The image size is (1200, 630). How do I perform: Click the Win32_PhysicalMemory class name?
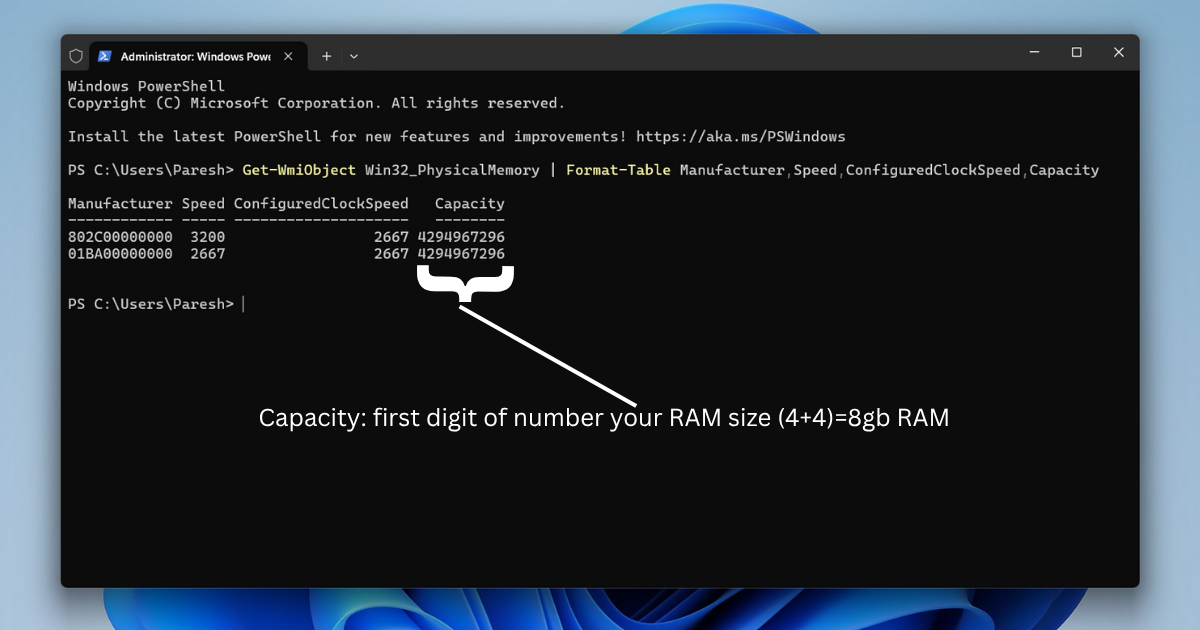[451, 170]
